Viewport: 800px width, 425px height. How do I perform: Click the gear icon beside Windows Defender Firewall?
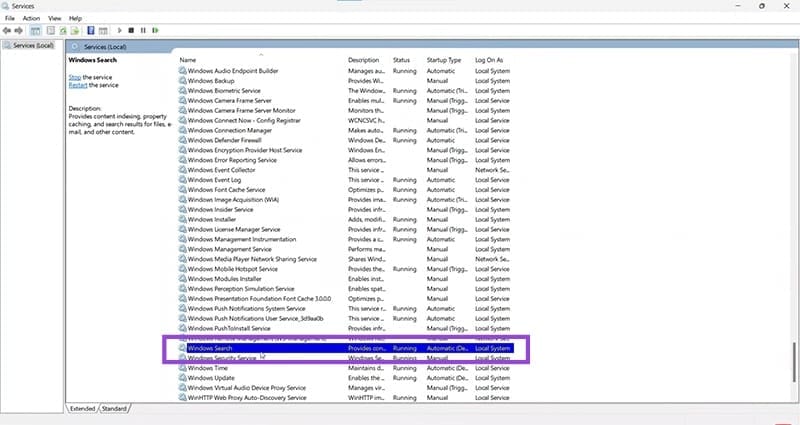click(x=182, y=140)
